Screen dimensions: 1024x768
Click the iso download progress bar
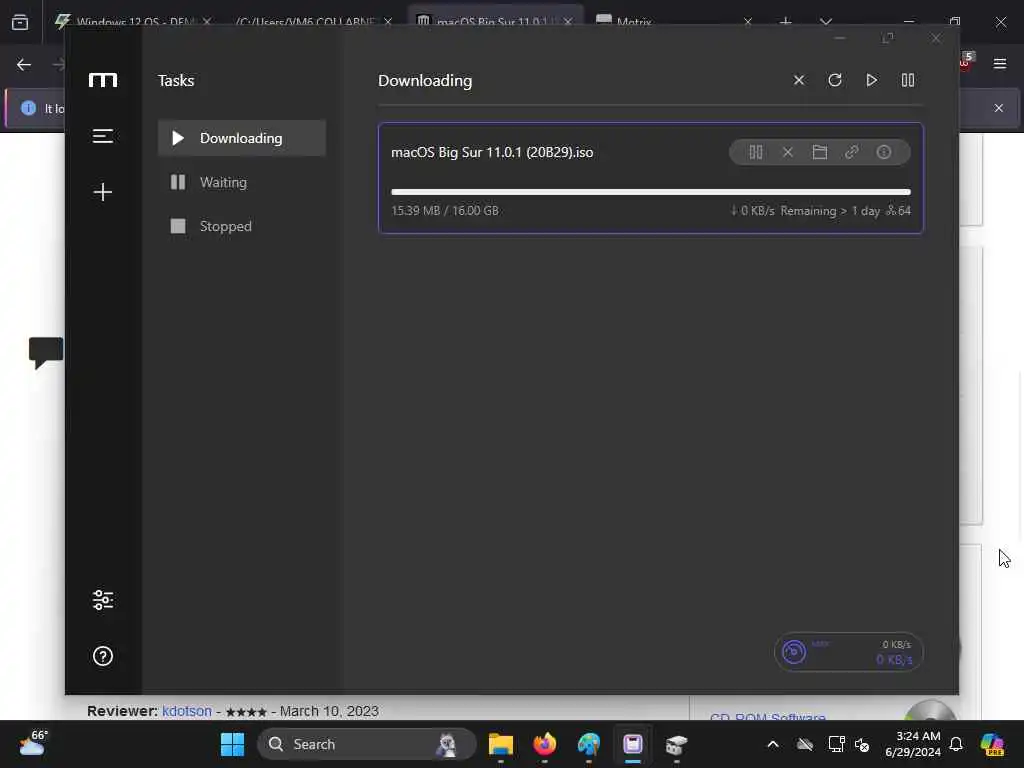tap(650, 192)
